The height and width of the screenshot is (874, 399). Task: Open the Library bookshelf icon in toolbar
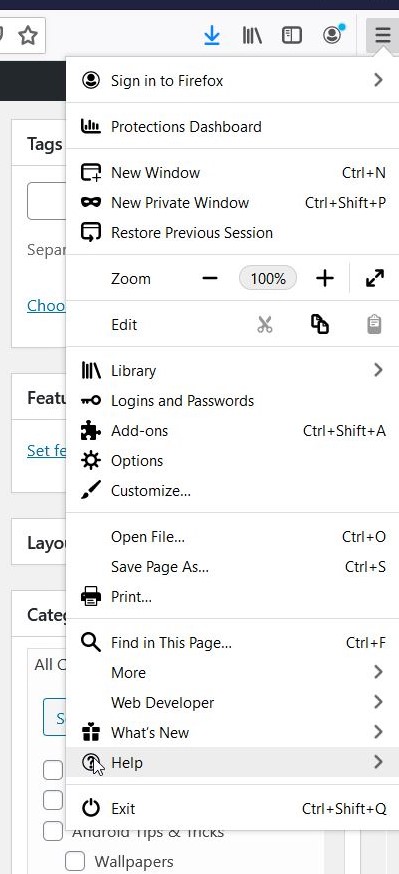pos(252,36)
